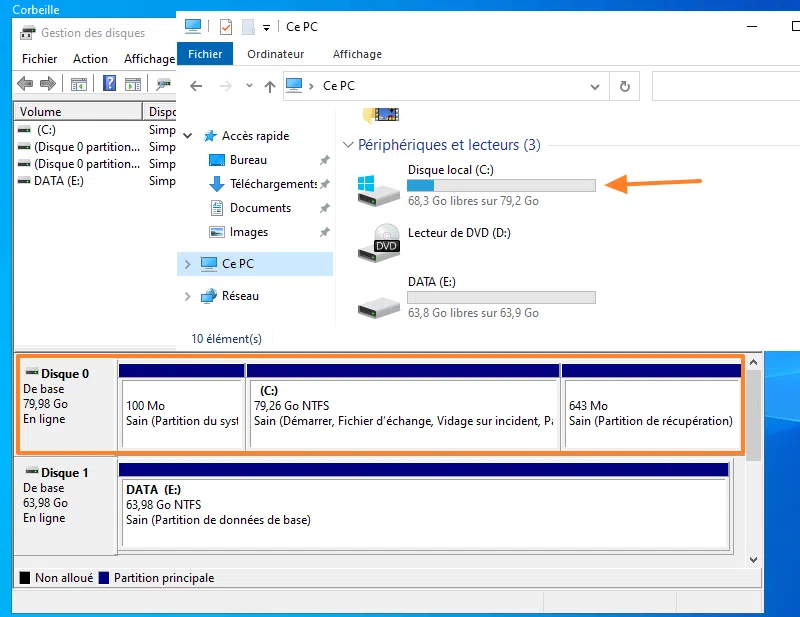
Task: Expand the Réseau tree node
Action: pyautogui.click(x=187, y=296)
